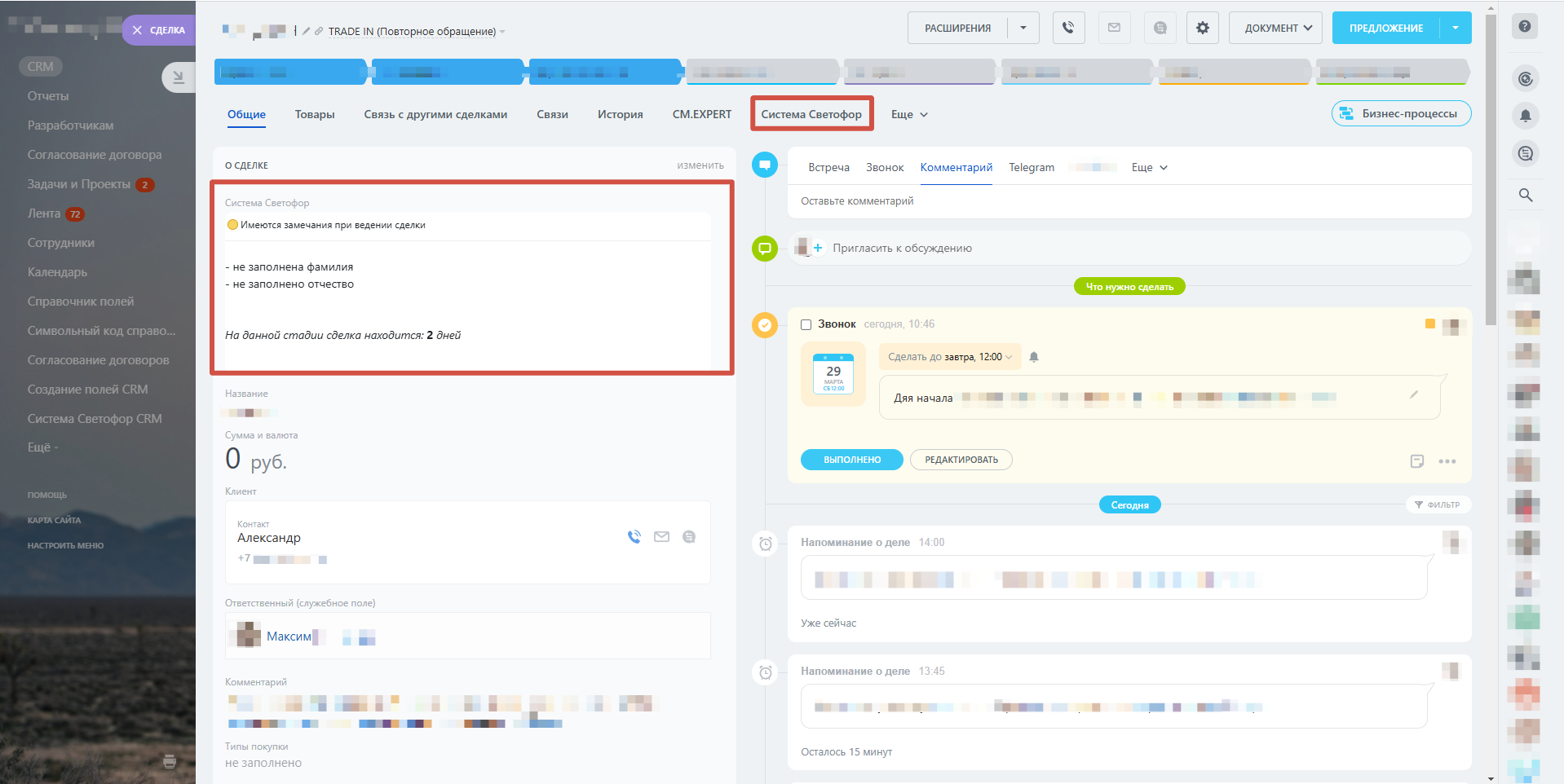Expand Ещё in the left sidebar menu
This screenshot has width=1564, height=784.
[43, 447]
